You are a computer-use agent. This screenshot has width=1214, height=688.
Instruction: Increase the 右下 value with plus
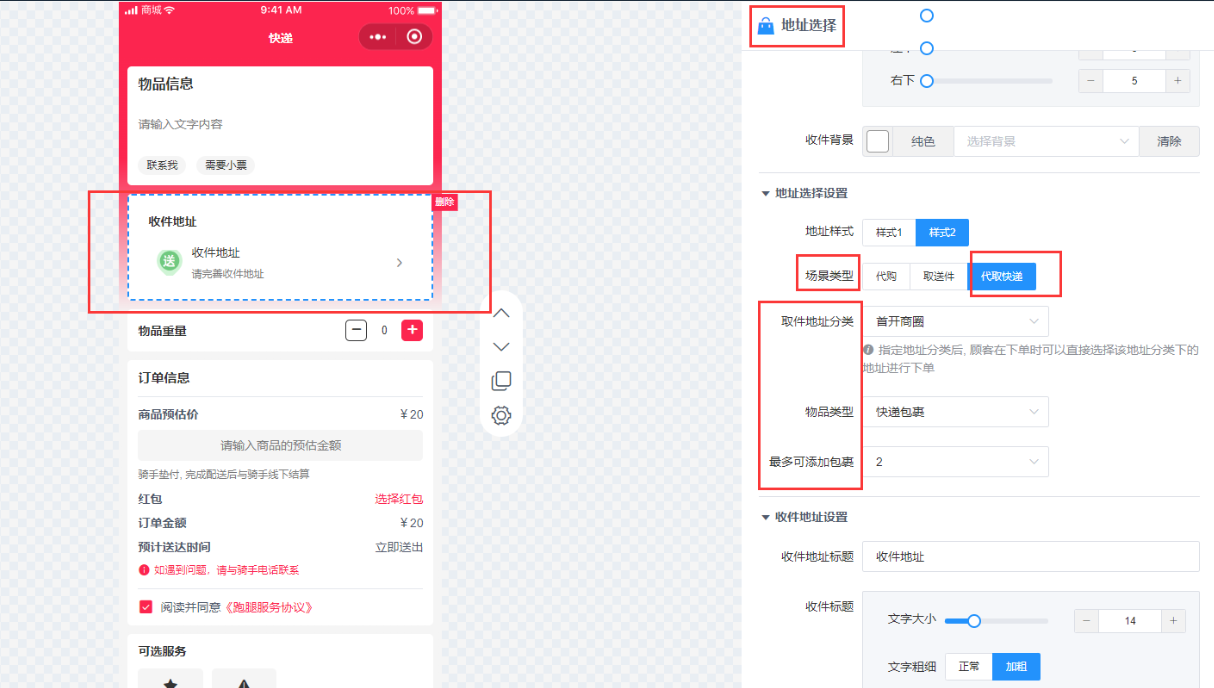pos(1177,81)
